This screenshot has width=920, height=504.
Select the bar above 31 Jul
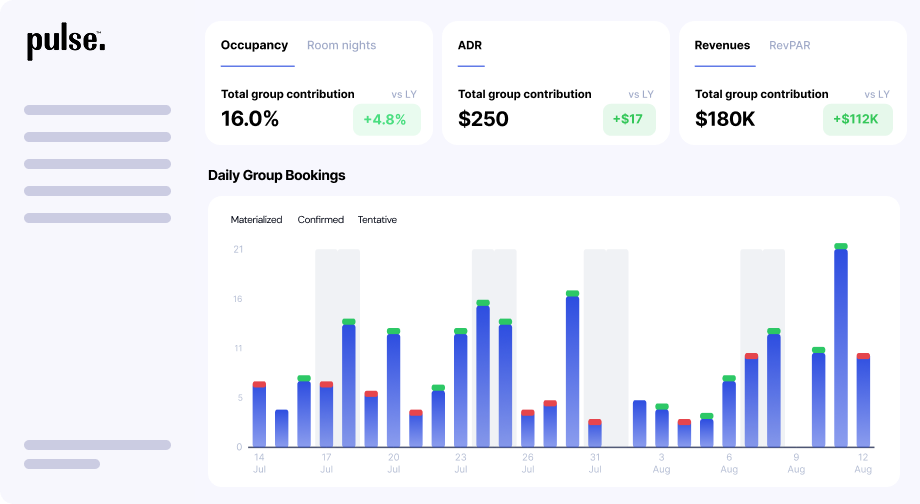595,433
